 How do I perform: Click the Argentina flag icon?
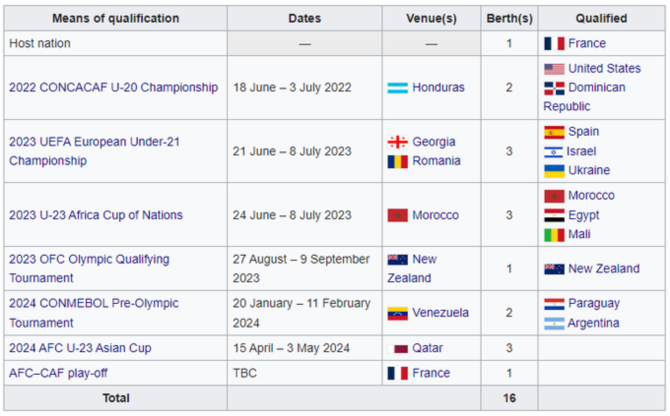(554, 324)
